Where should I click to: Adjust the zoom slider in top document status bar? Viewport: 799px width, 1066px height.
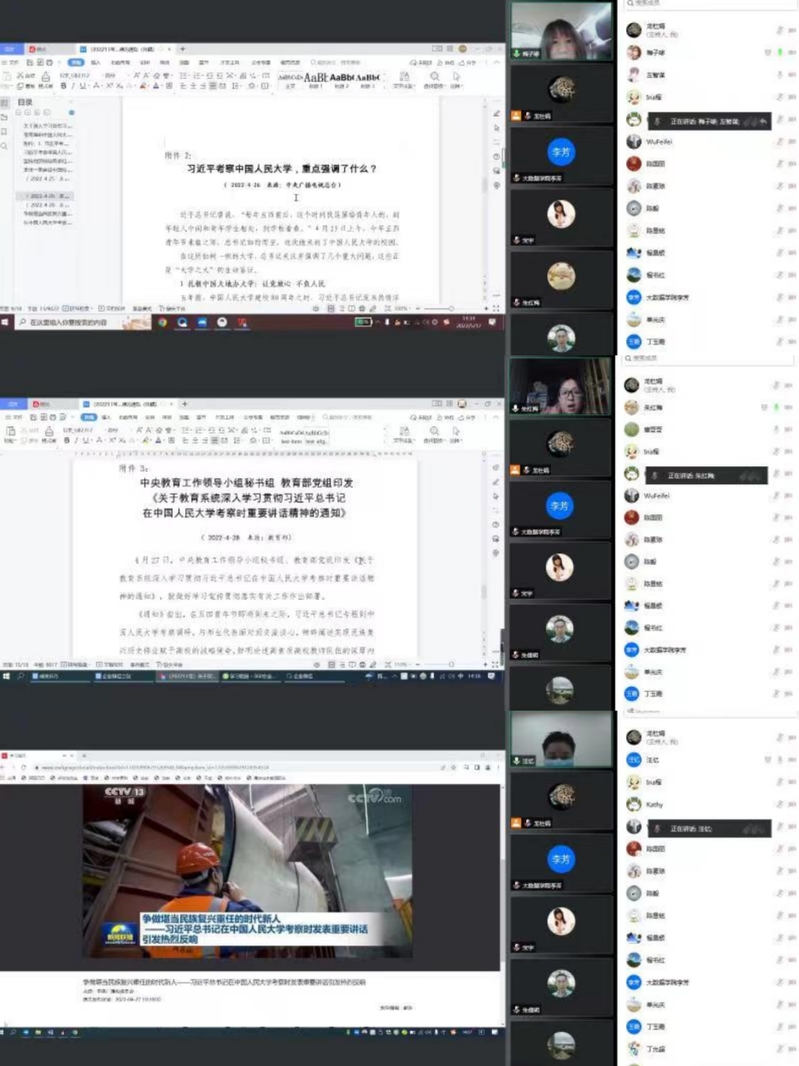[450, 309]
